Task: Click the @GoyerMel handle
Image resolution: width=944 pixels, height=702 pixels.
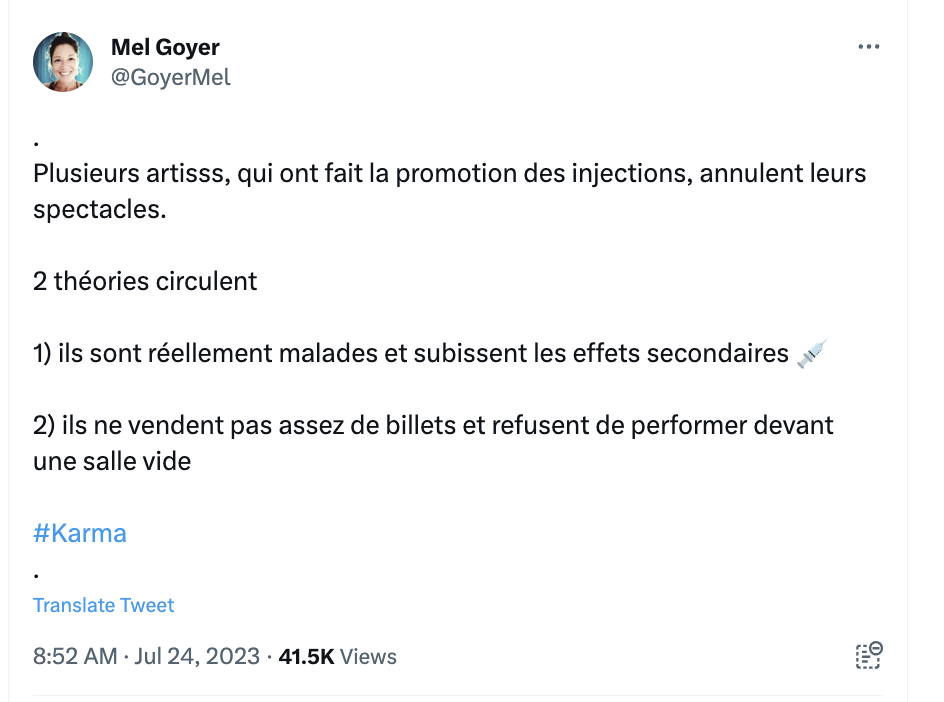Action: tap(171, 78)
